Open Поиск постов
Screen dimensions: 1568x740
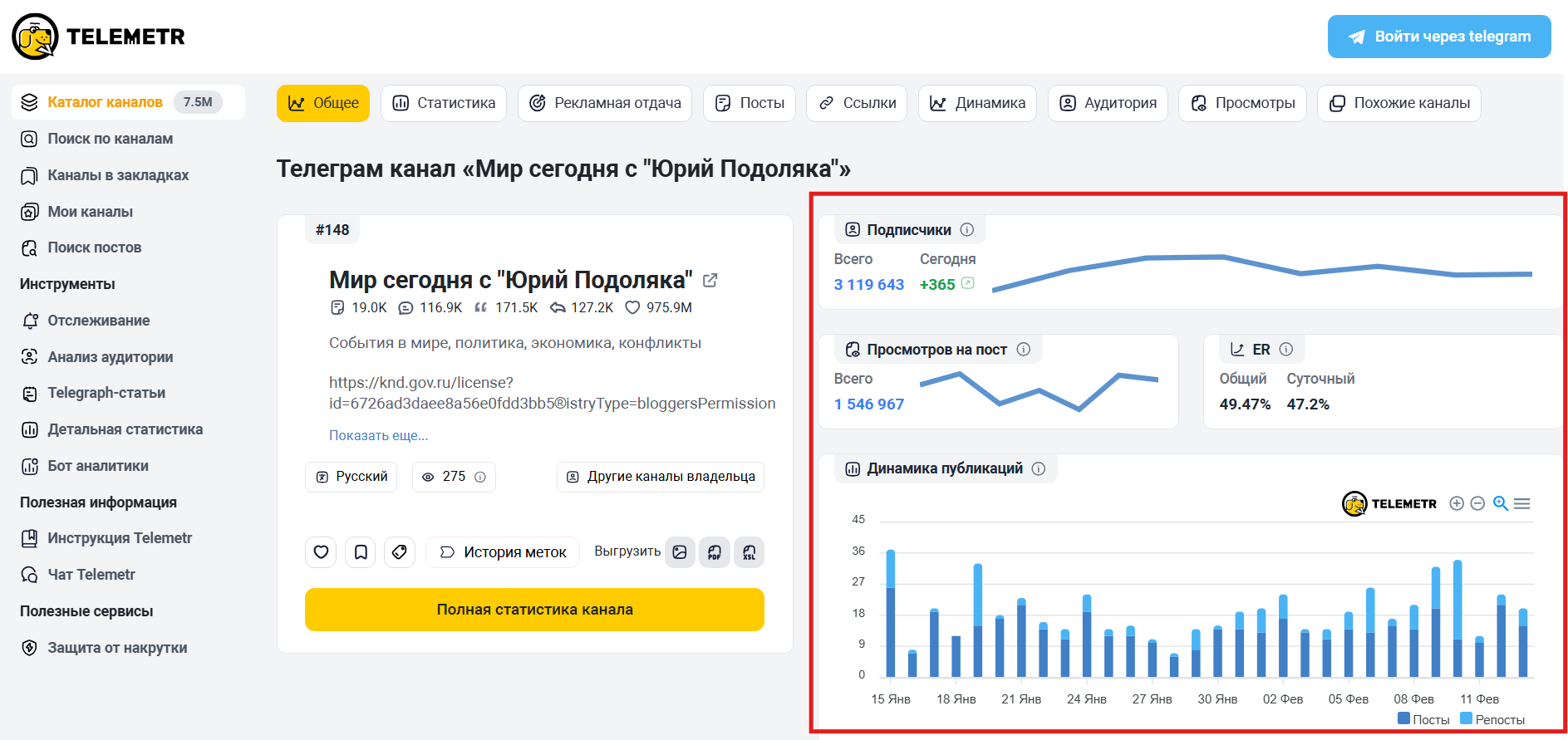(81, 247)
